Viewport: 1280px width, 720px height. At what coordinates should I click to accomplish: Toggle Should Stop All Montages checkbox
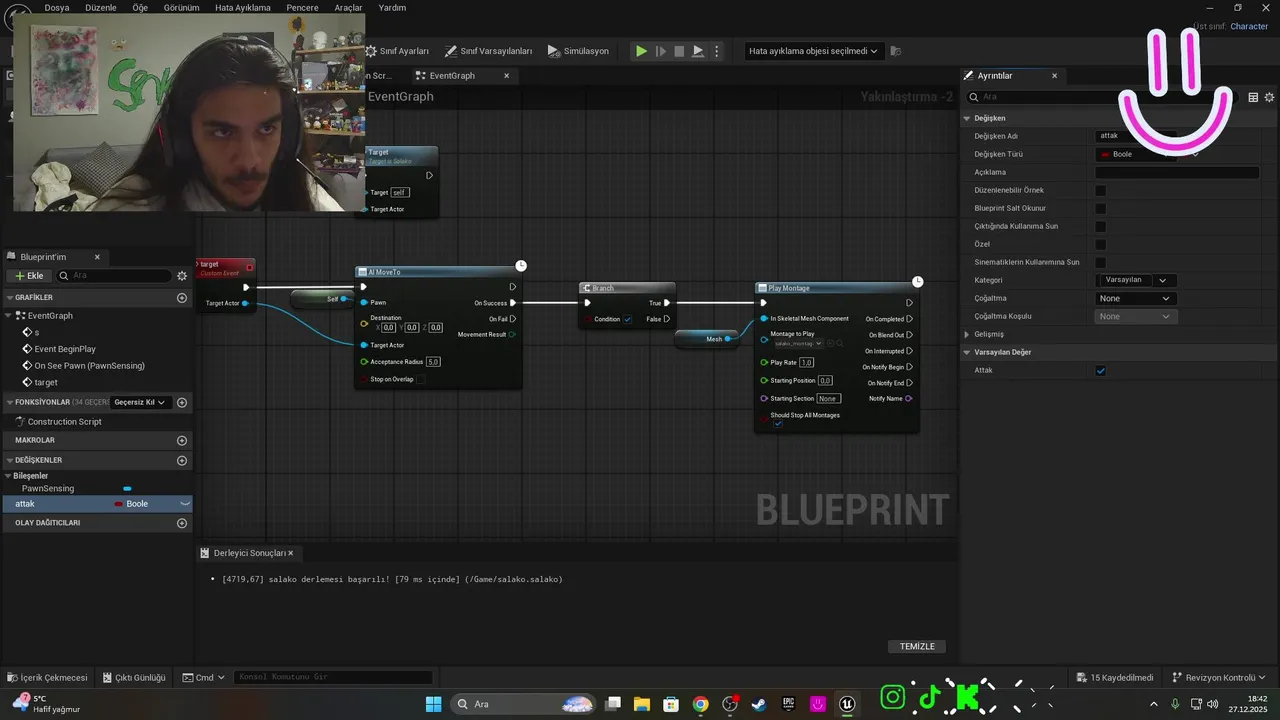tap(778, 424)
